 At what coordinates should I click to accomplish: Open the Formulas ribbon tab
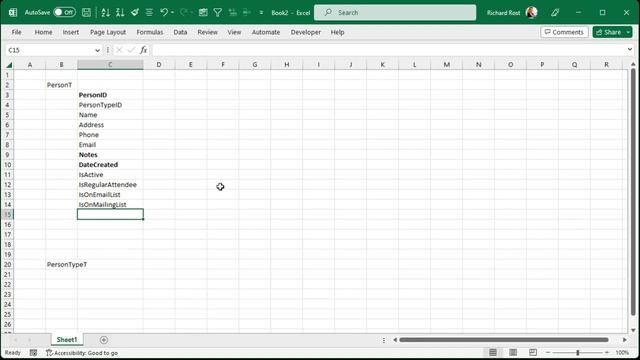[x=150, y=32]
